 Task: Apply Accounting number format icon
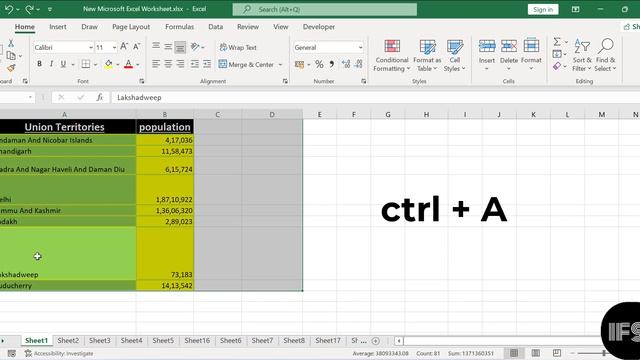(300, 64)
